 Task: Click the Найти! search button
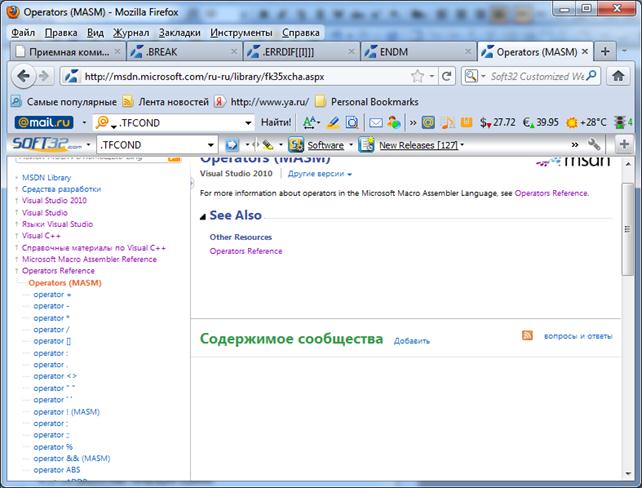276,122
